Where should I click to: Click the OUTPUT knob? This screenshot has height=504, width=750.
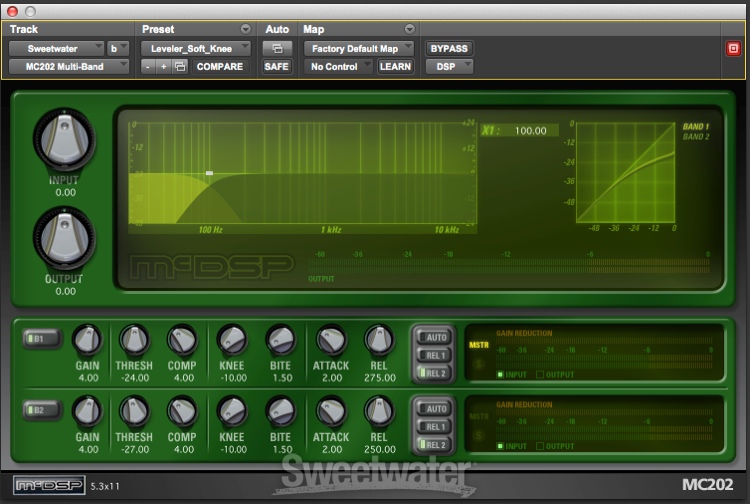tap(65, 238)
